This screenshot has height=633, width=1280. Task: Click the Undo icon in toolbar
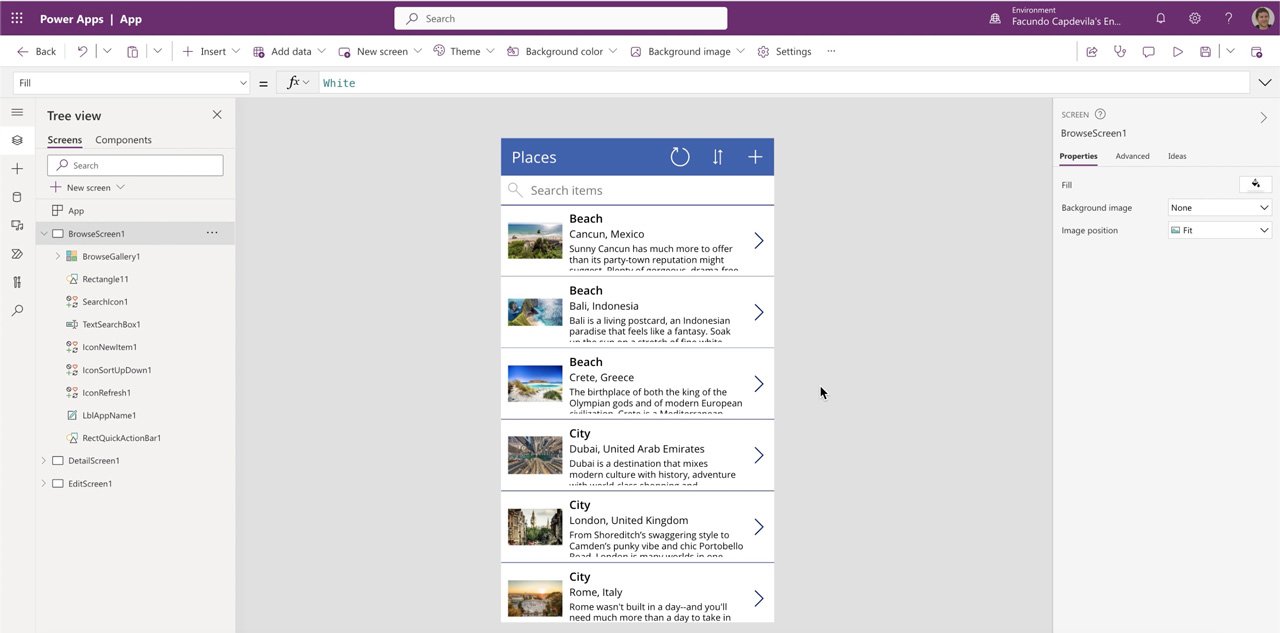[x=82, y=51]
